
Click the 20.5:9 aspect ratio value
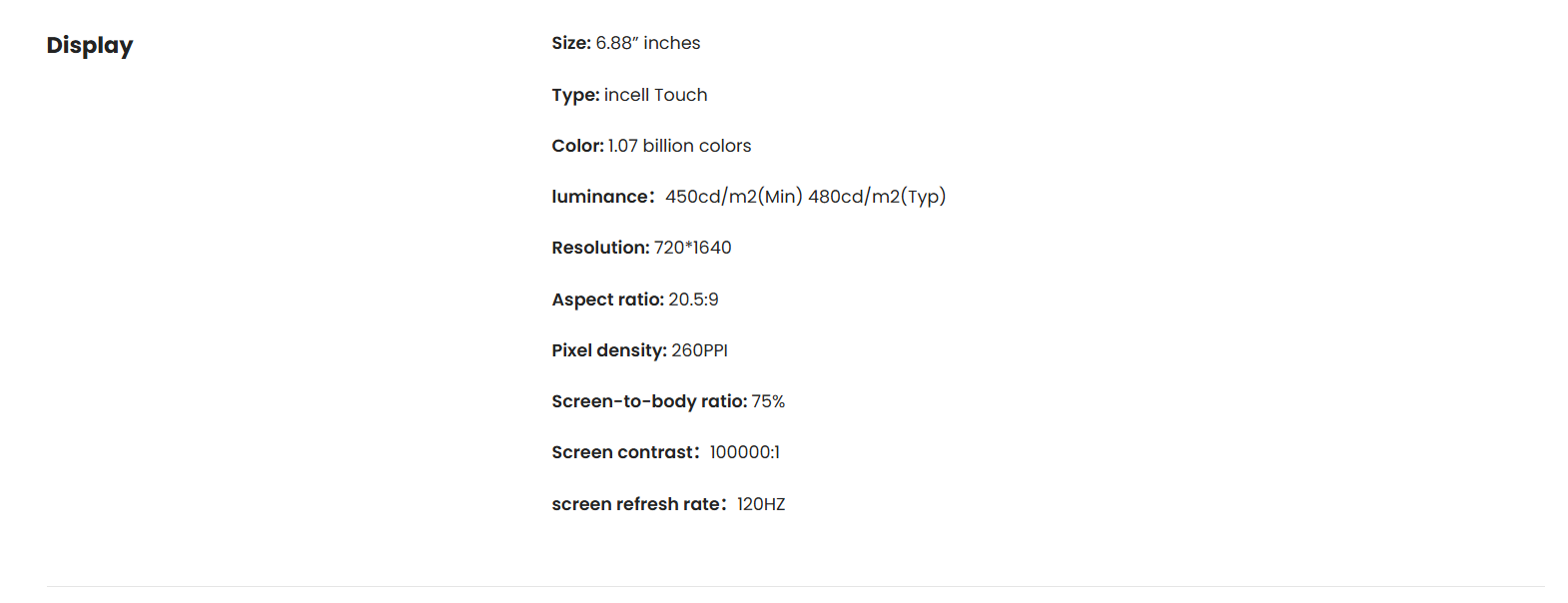pyautogui.click(x=693, y=300)
